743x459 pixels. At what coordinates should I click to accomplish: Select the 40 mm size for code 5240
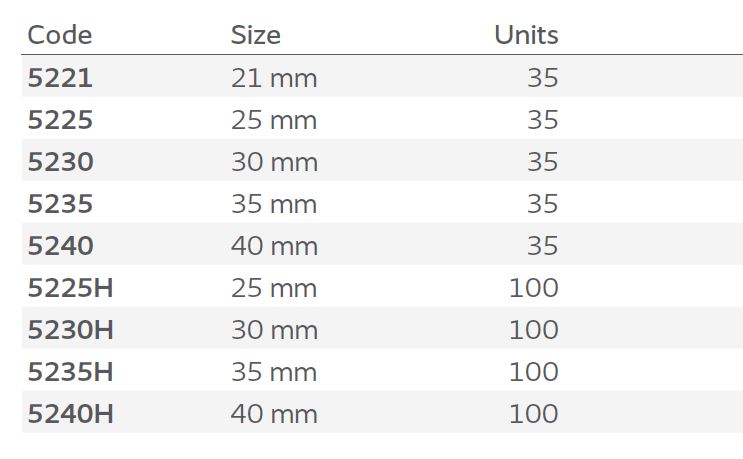click(x=273, y=246)
